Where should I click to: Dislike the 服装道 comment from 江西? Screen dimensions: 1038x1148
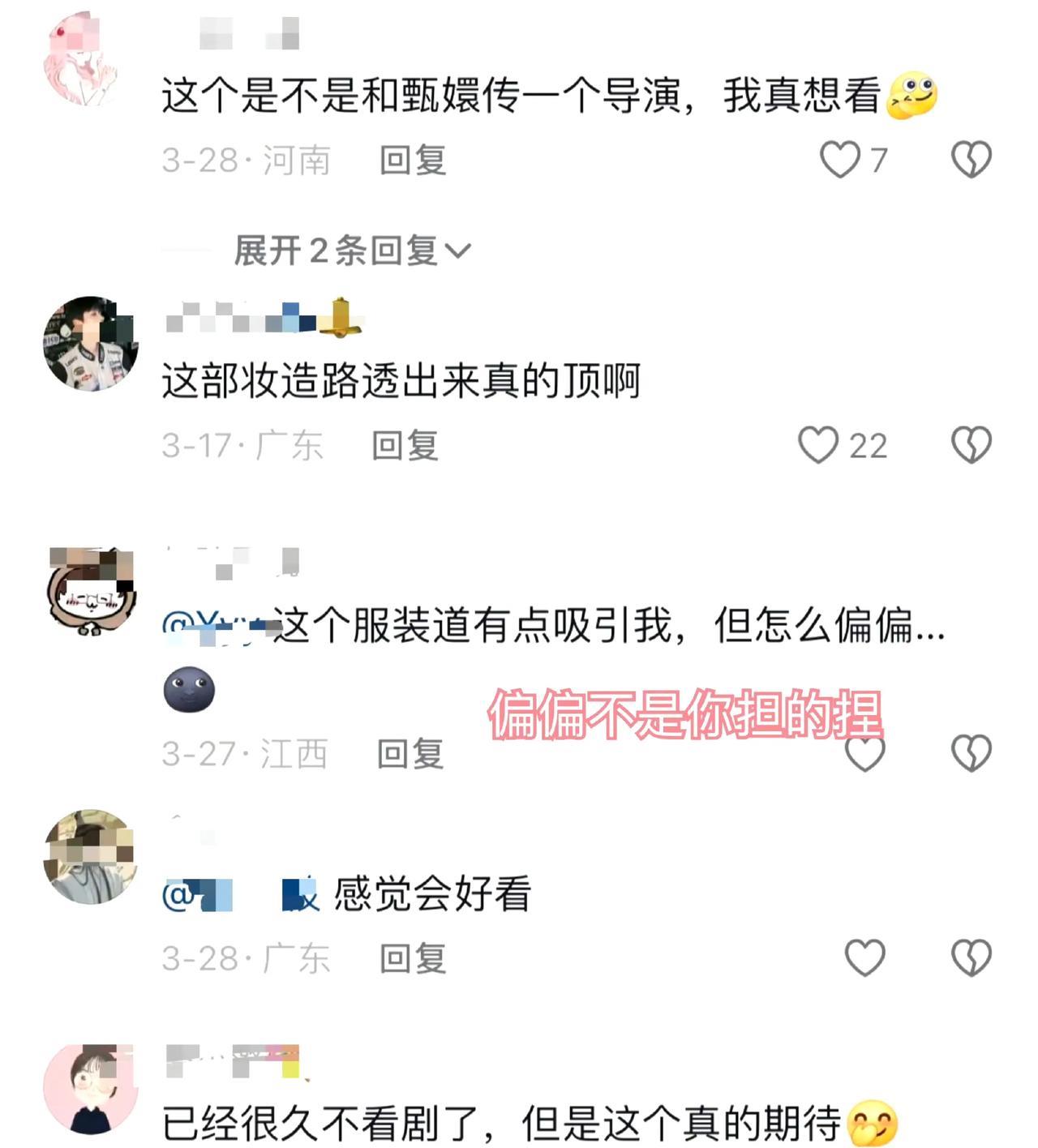pyautogui.click(x=971, y=753)
